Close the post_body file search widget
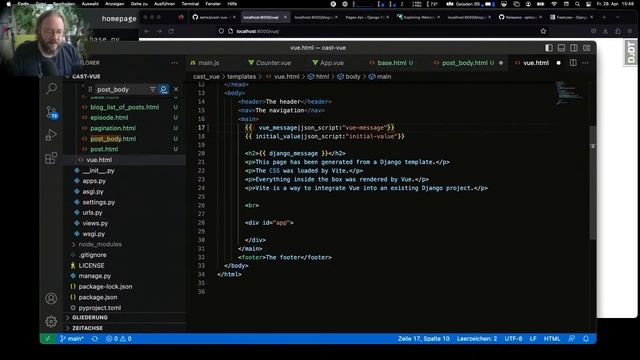 pos(176,89)
